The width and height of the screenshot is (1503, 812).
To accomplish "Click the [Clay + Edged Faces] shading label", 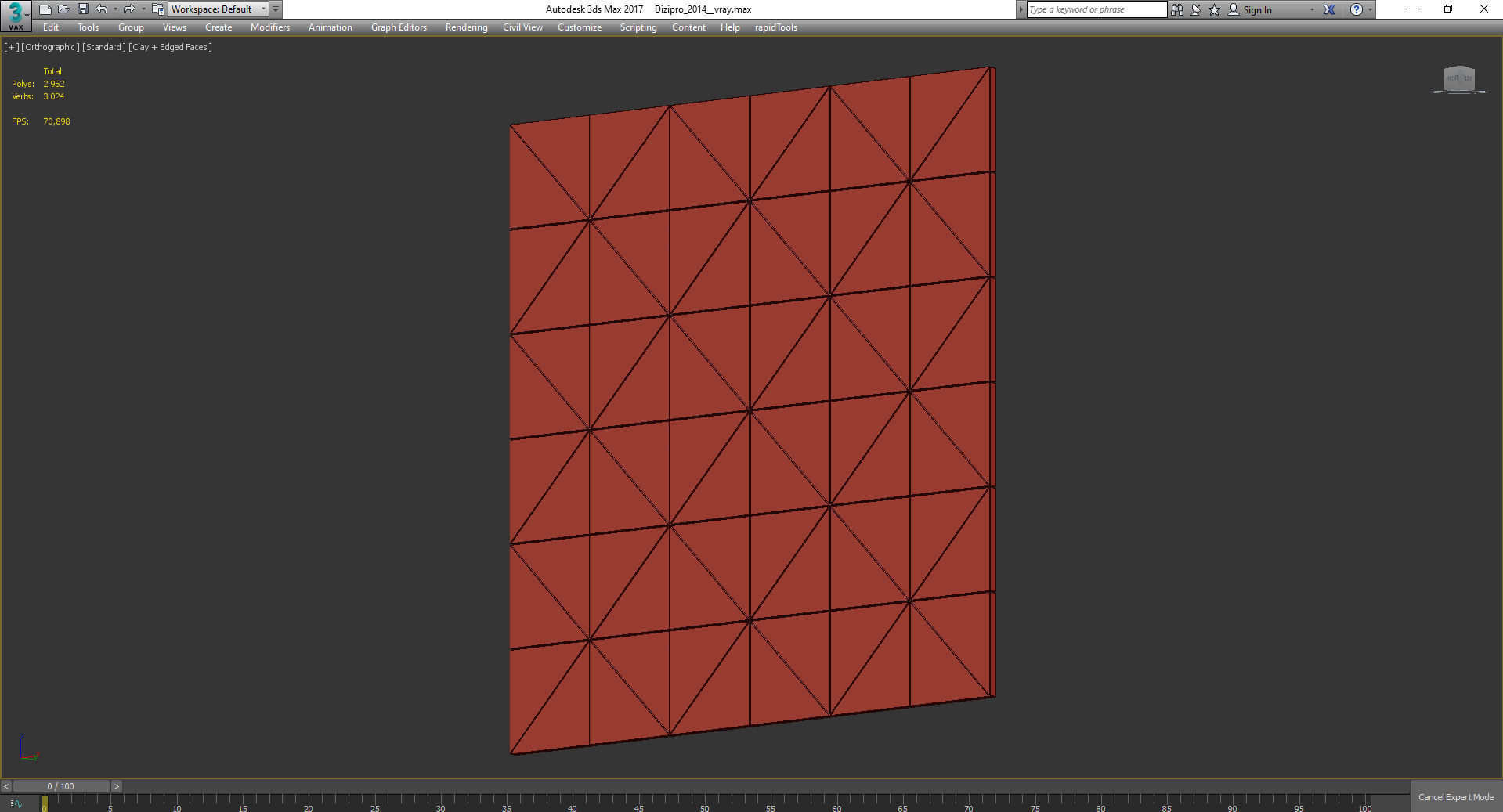I will click(171, 47).
